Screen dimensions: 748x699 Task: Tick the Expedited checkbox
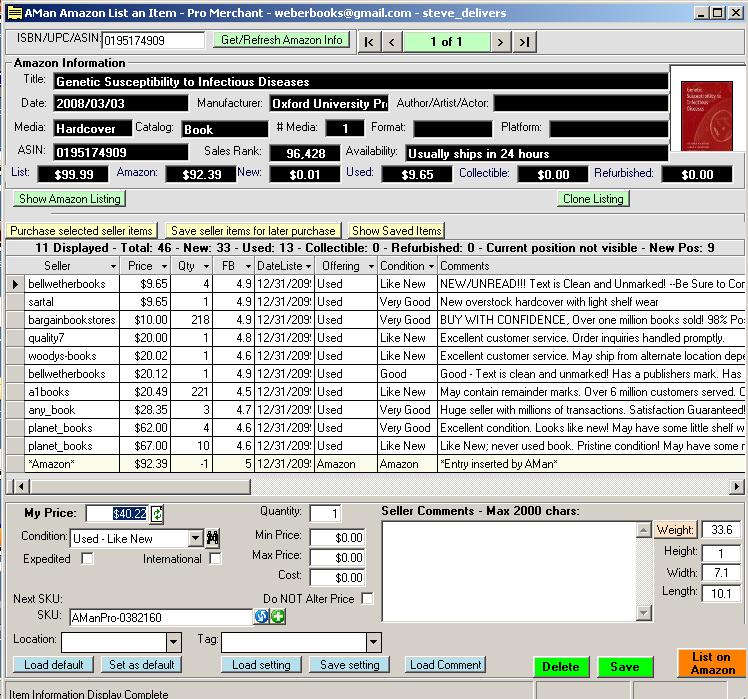tap(87, 558)
